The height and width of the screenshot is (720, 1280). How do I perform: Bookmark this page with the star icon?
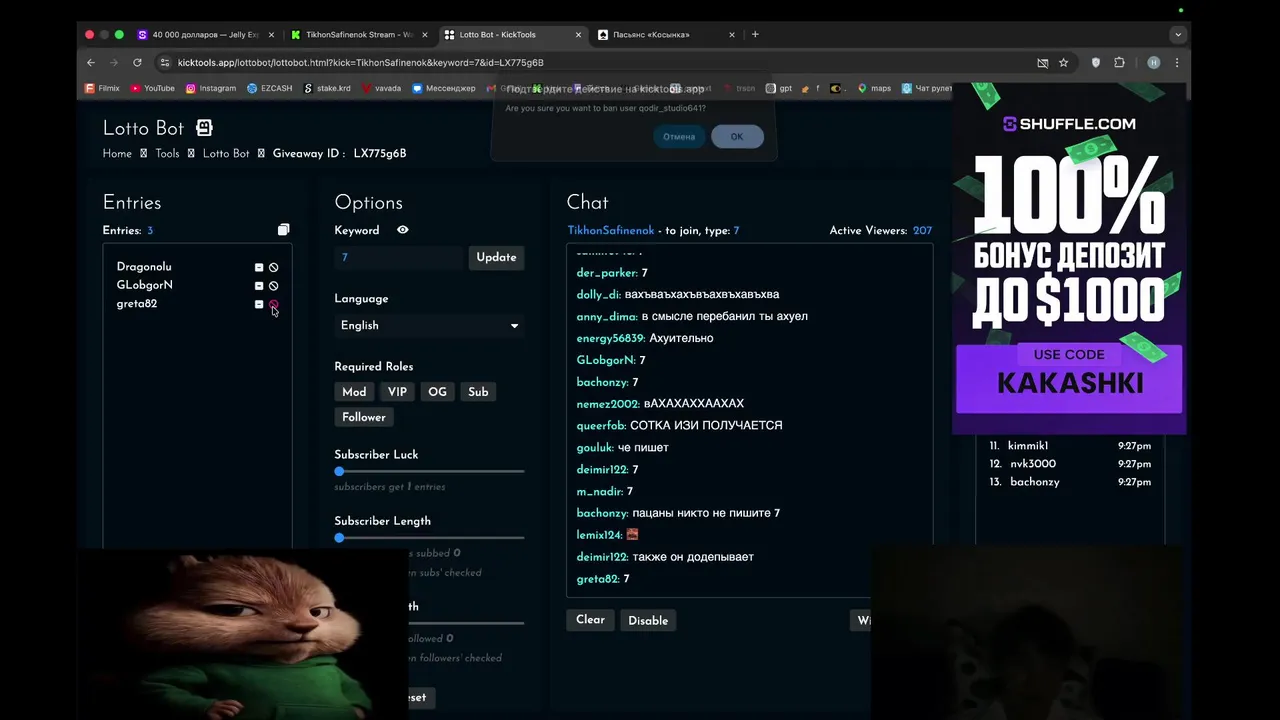(1063, 62)
